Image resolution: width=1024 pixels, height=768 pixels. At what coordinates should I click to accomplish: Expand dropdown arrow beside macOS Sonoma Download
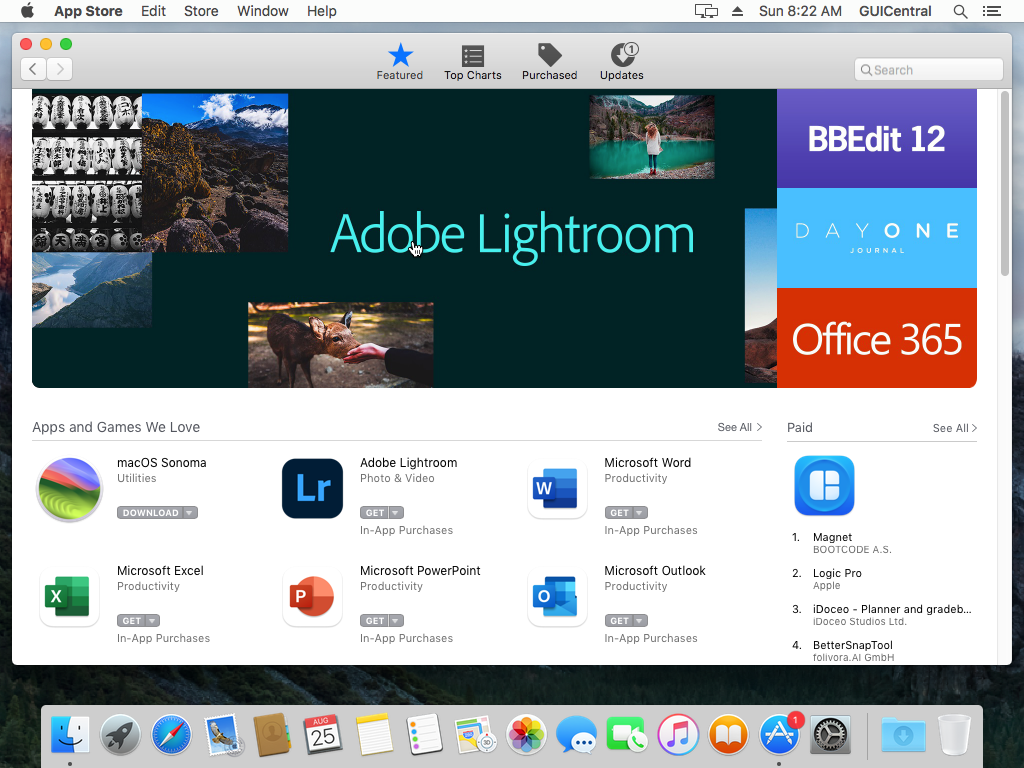click(189, 513)
